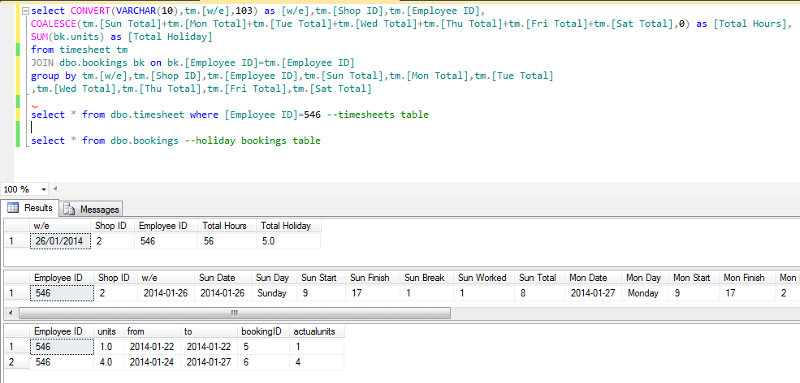Select the actualunits column header
Screen dimensions: 800x383
click(x=317, y=331)
